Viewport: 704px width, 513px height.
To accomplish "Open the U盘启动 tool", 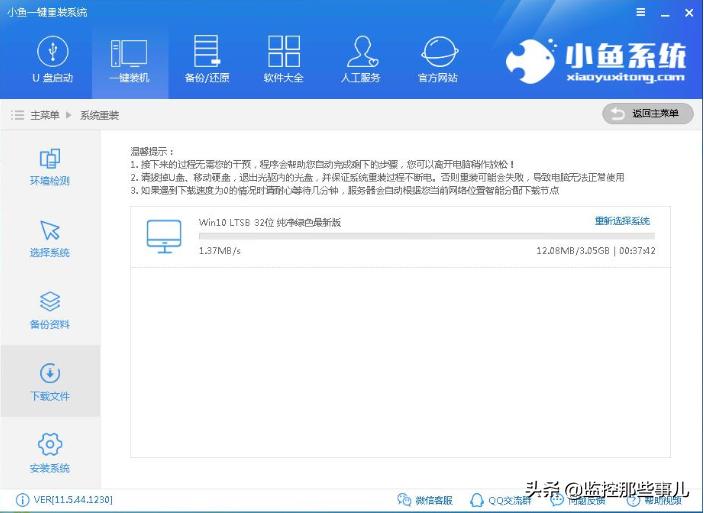I will click(53, 59).
